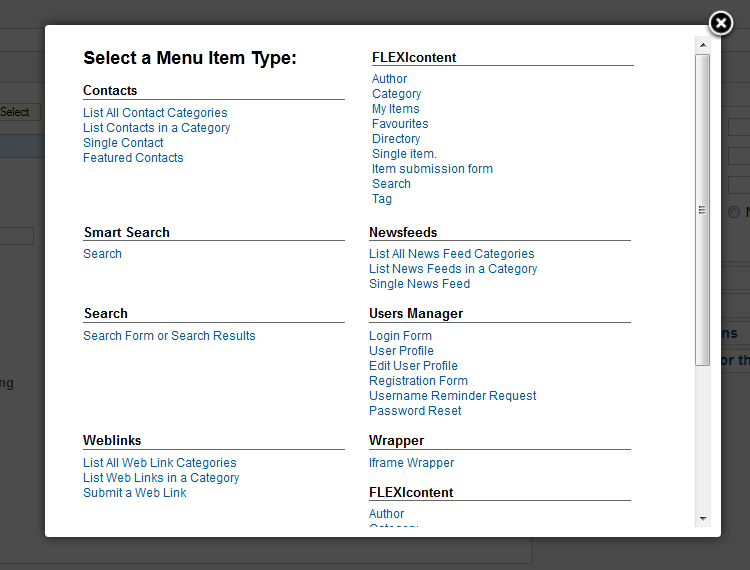This screenshot has width=750, height=570.
Task: Choose FLEXIcontent Category menu type
Action: tap(397, 94)
